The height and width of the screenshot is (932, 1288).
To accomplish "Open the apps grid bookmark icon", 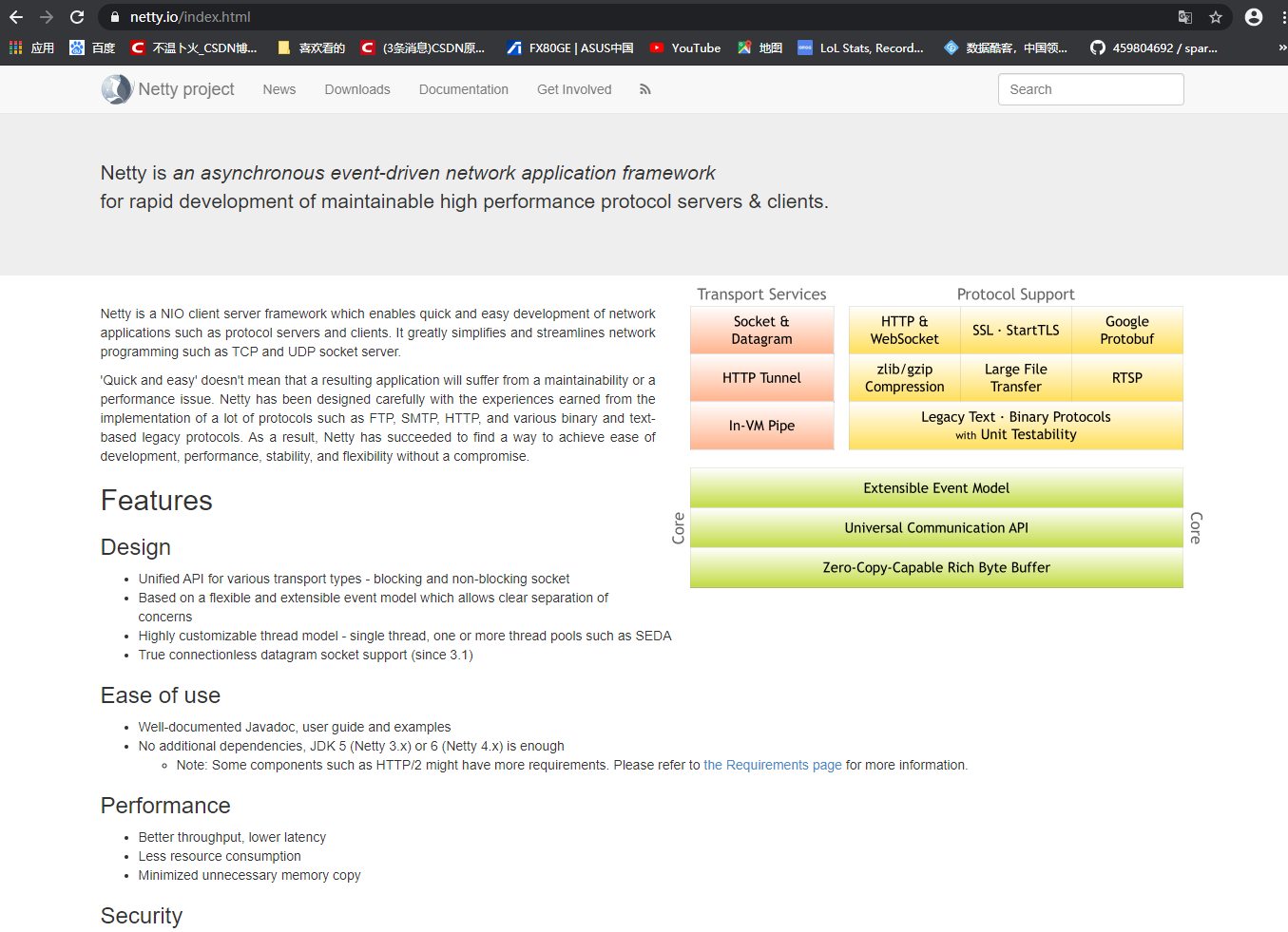I will (x=15, y=48).
